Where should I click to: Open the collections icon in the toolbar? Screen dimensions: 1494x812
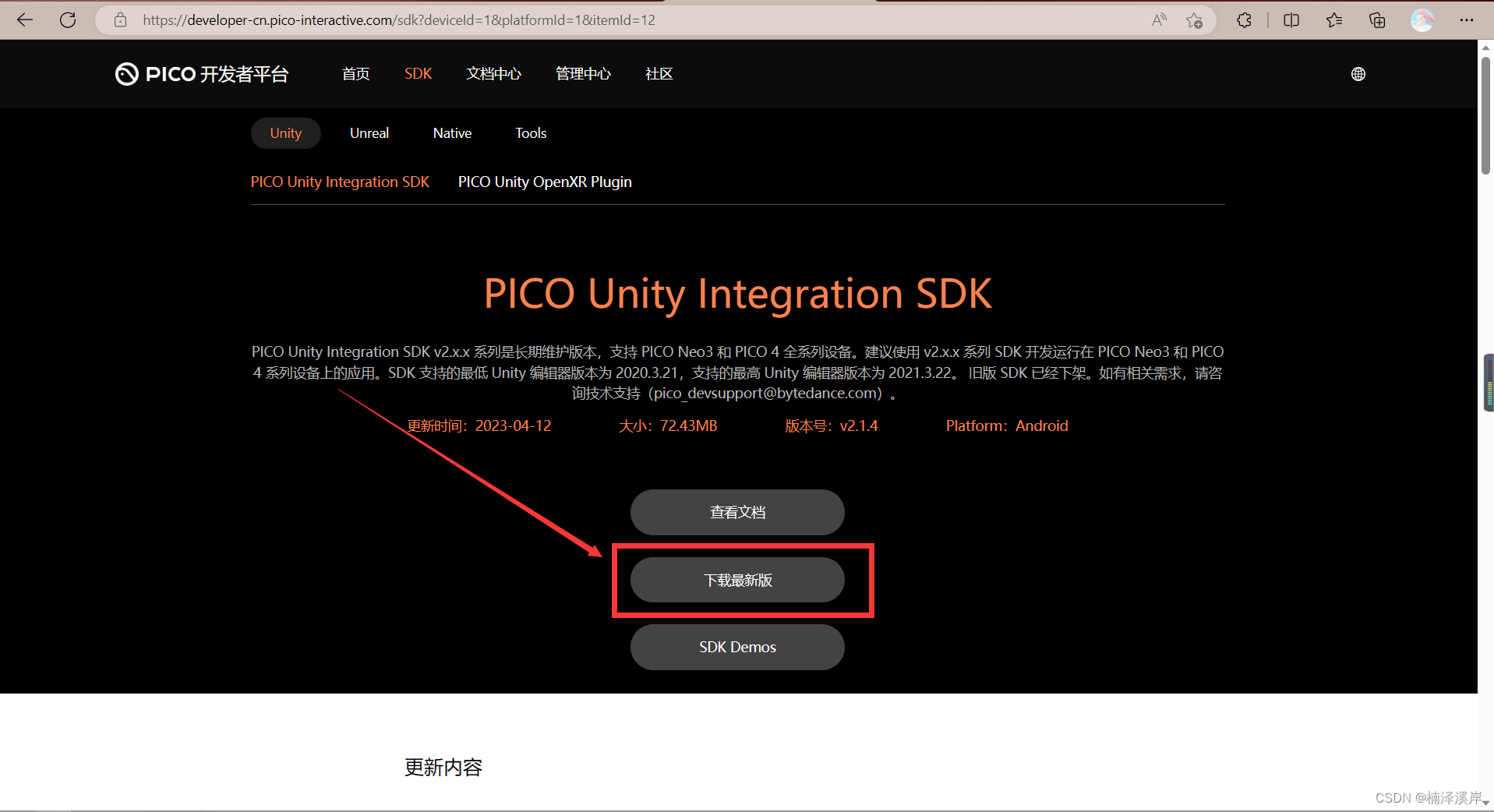tap(1377, 20)
